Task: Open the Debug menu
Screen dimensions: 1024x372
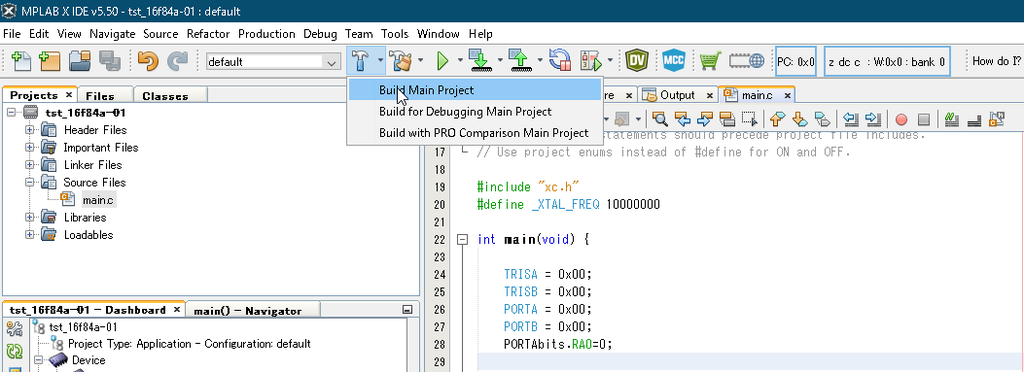Action: [x=320, y=34]
